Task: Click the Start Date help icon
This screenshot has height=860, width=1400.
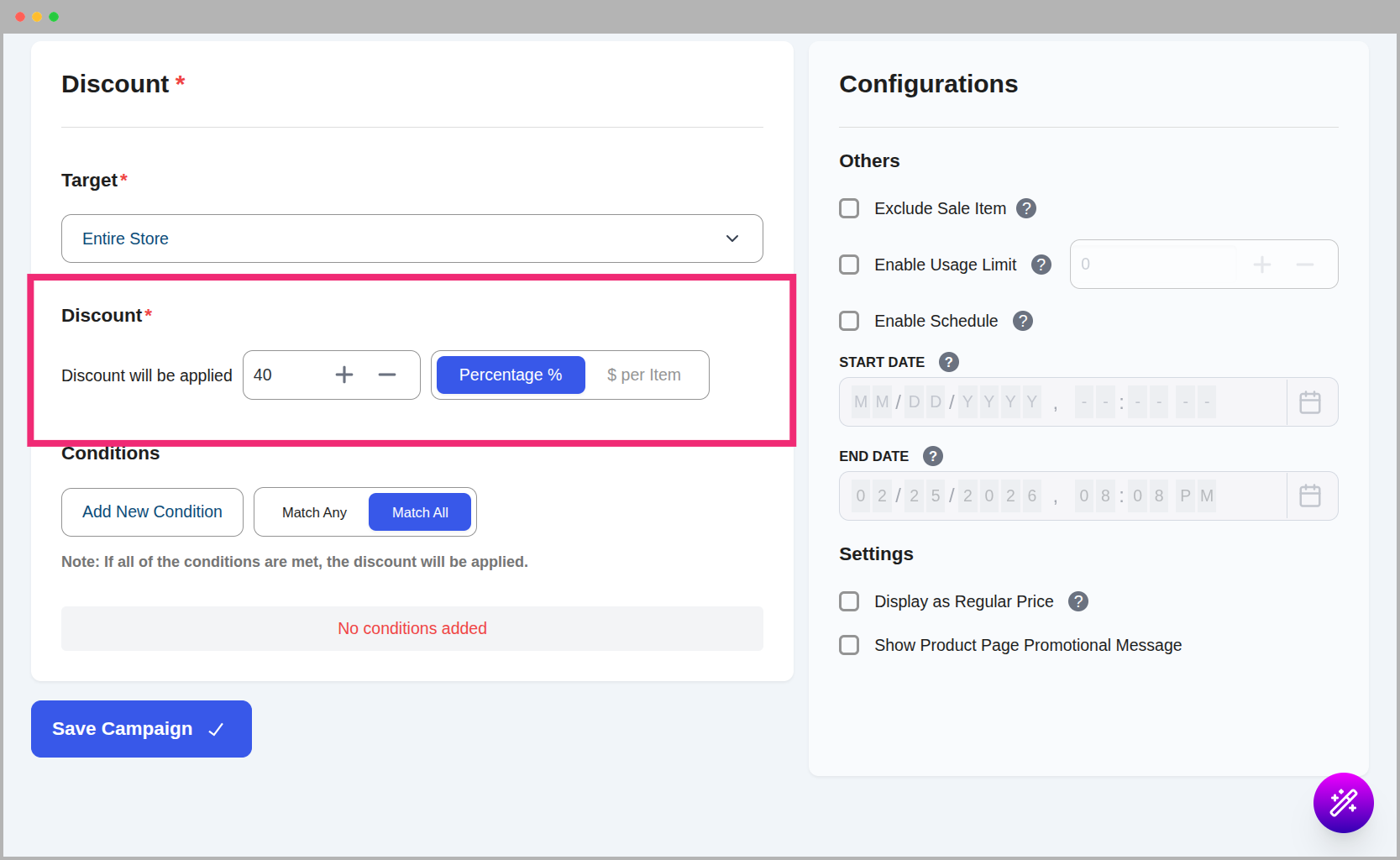Action: click(x=948, y=362)
